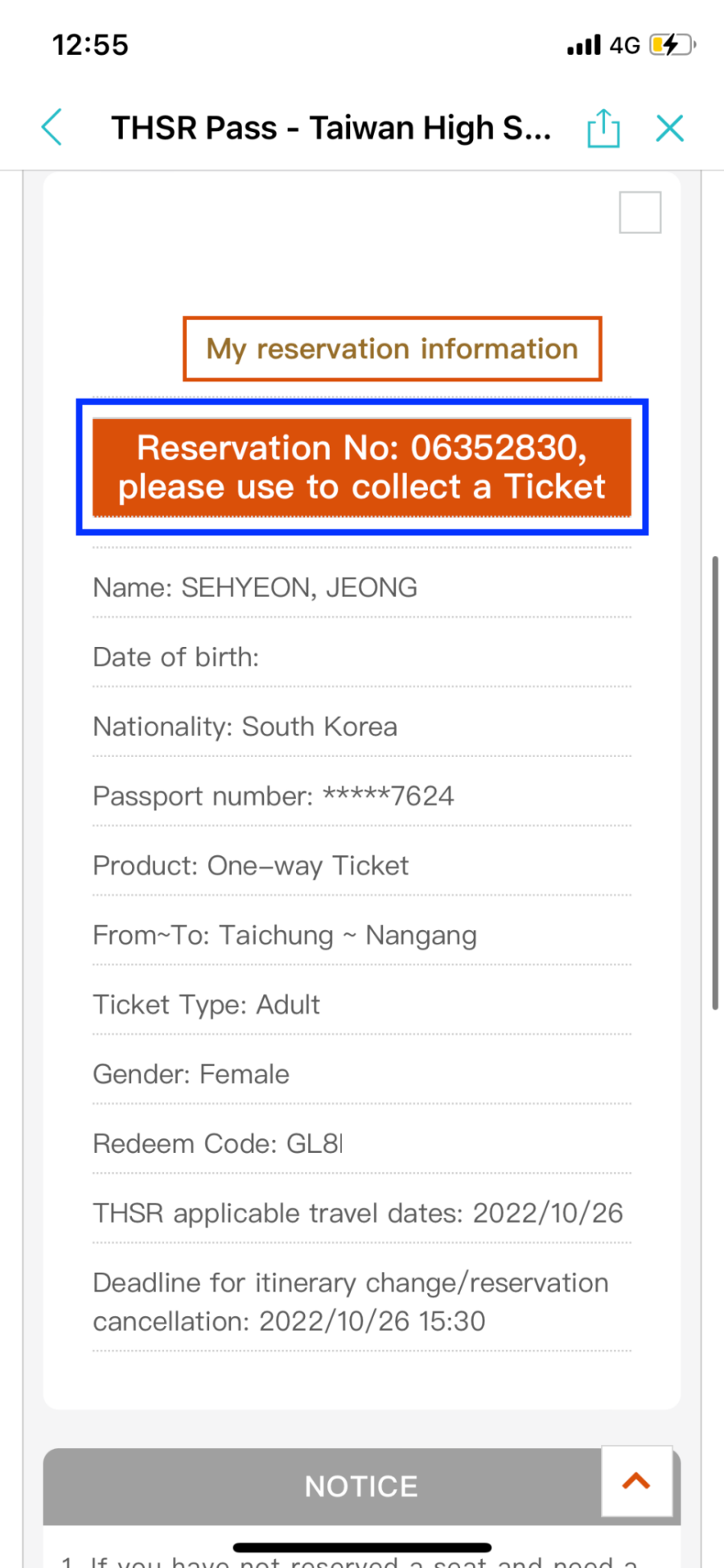
Task: Tap the battery charging status icon
Action: click(x=673, y=44)
